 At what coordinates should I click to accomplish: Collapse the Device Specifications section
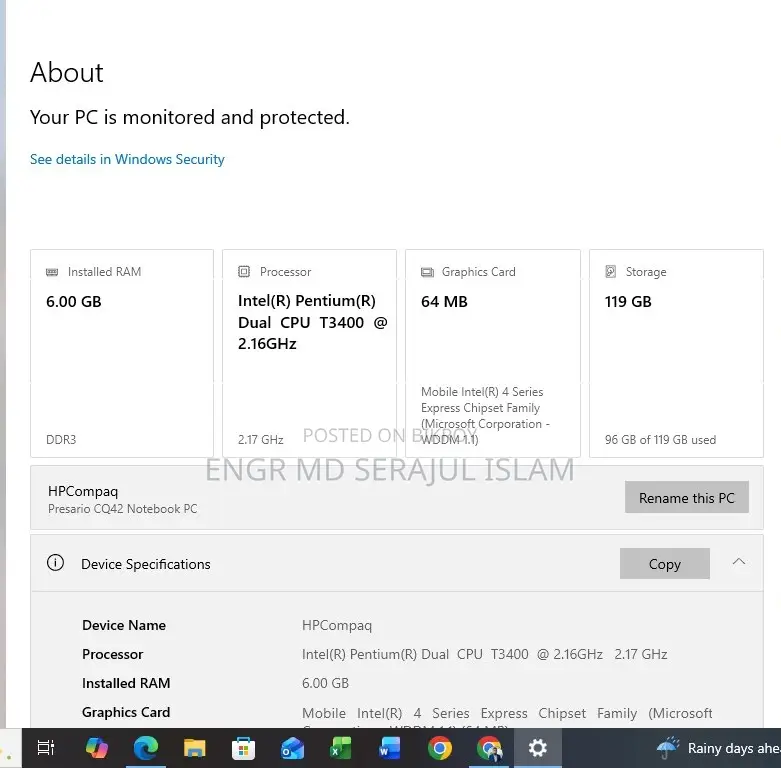click(739, 562)
